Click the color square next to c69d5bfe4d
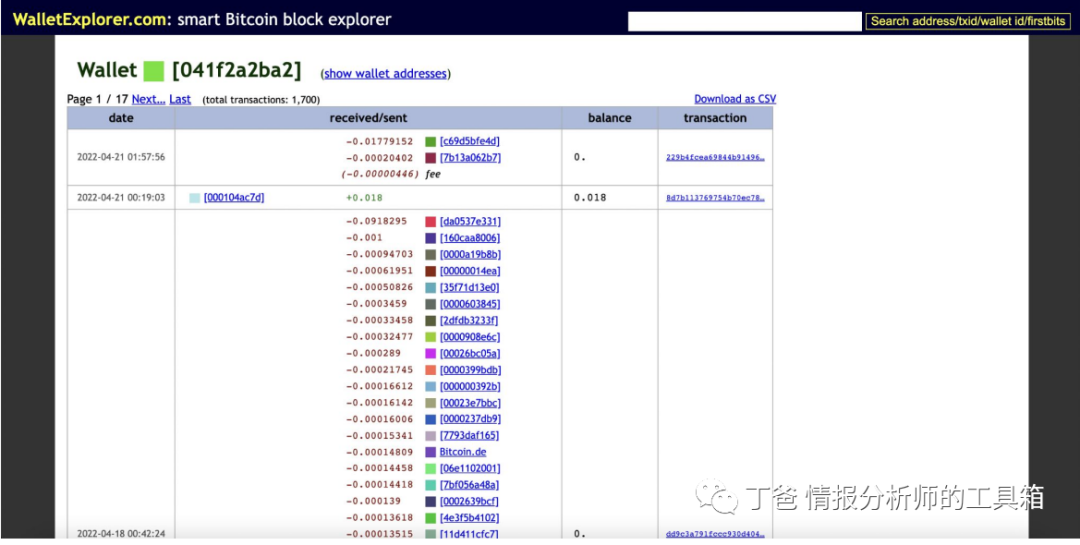This screenshot has height=545, width=1080. point(430,142)
